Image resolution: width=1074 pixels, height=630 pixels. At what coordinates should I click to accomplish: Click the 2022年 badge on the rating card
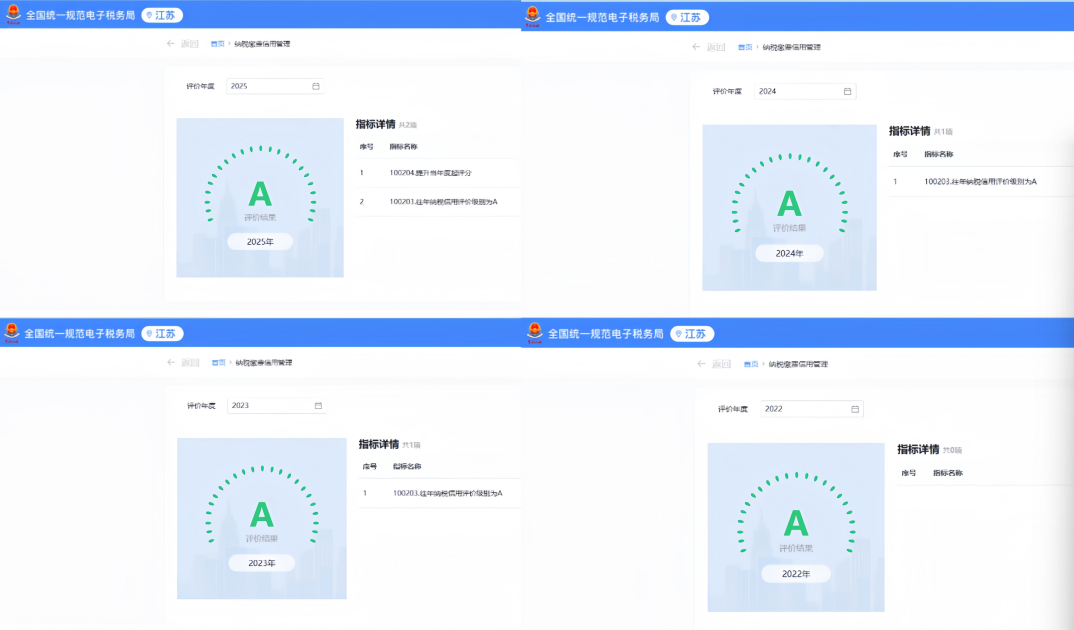[796, 574]
